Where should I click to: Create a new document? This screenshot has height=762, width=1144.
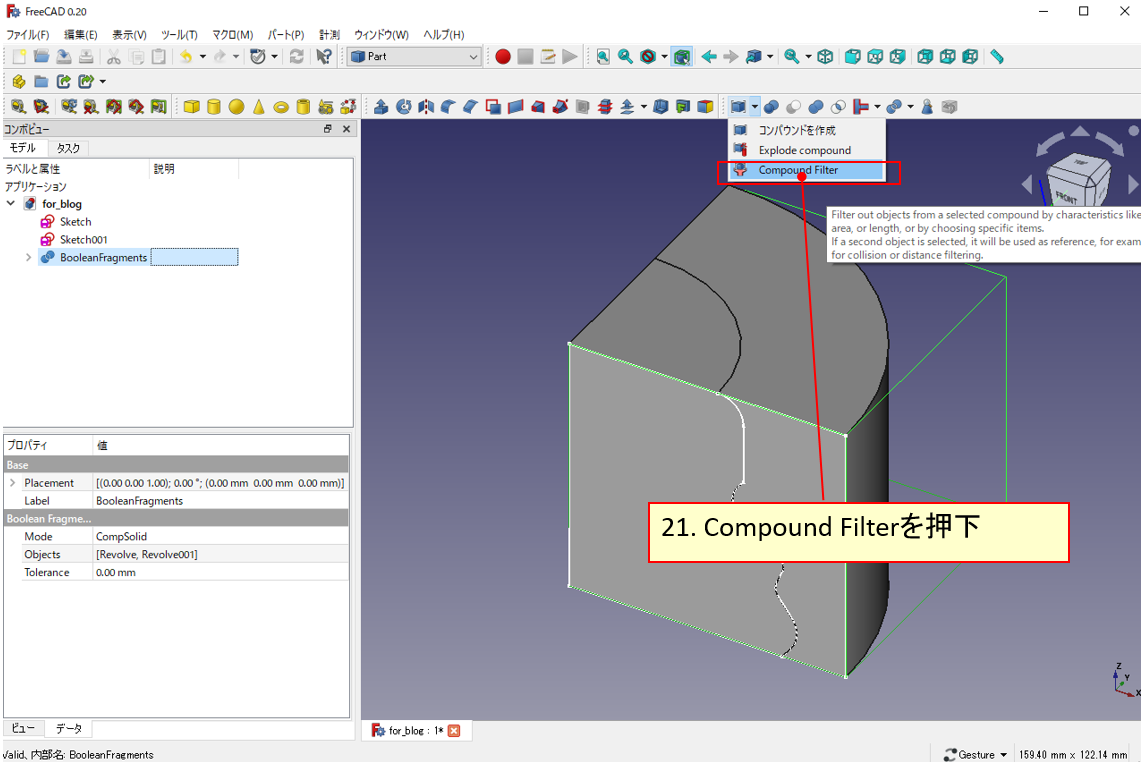tap(19, 56)
